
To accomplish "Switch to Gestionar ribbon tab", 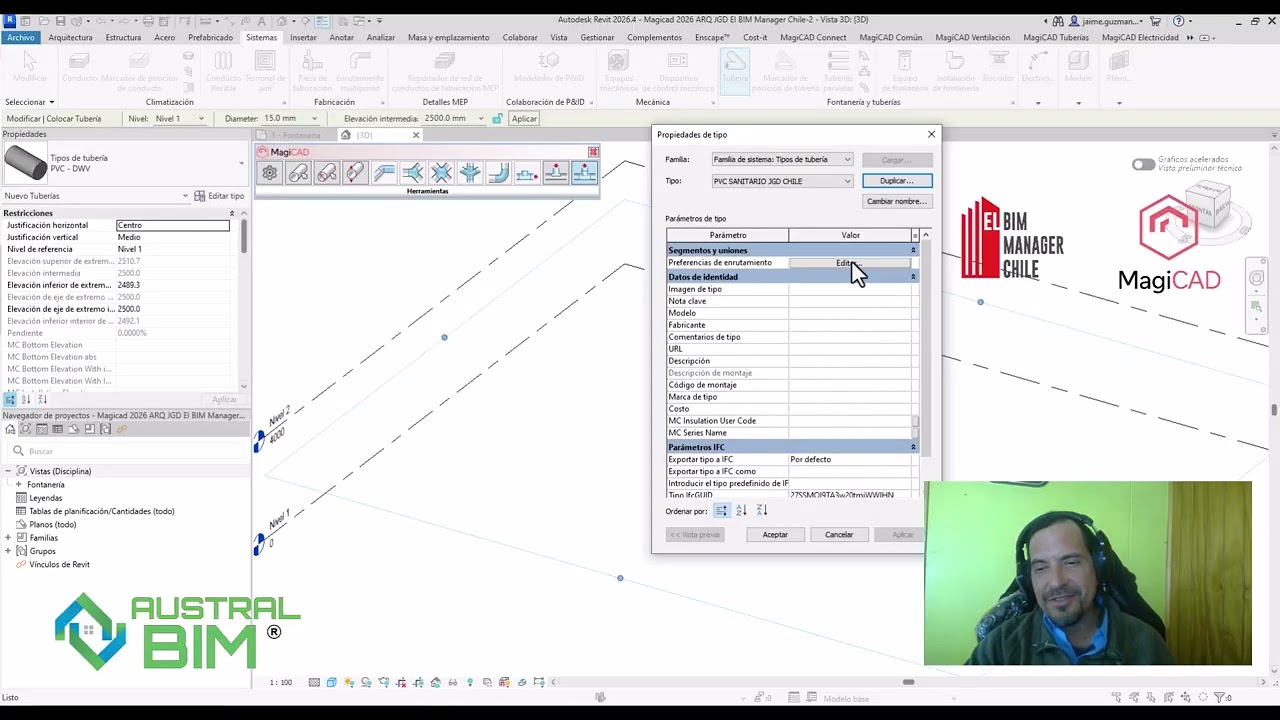I will point(597,37).
